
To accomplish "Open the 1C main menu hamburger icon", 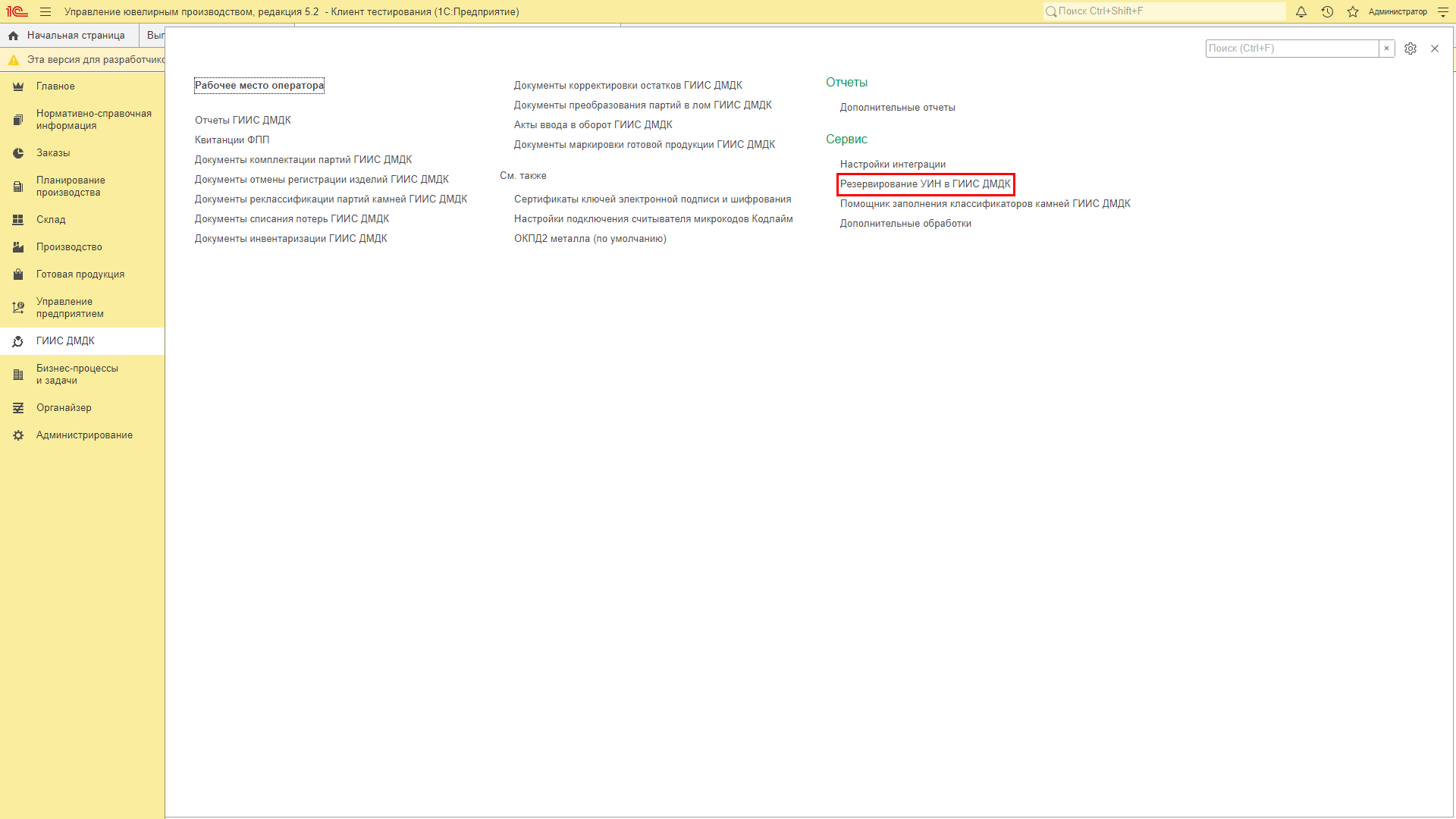I will tap(45, 11).
